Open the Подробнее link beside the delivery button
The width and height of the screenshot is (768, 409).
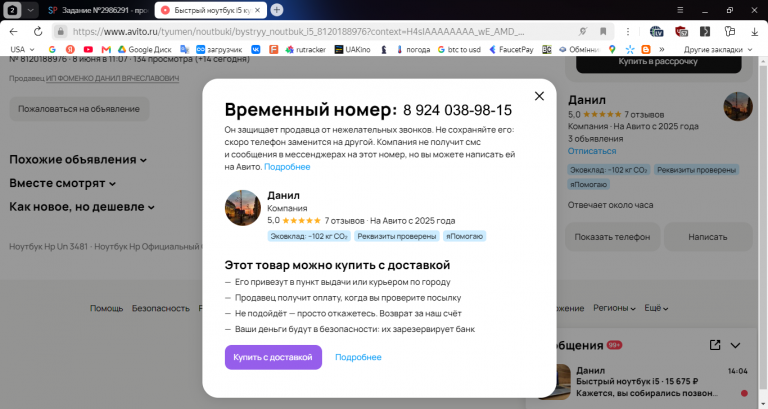point(358,357)
